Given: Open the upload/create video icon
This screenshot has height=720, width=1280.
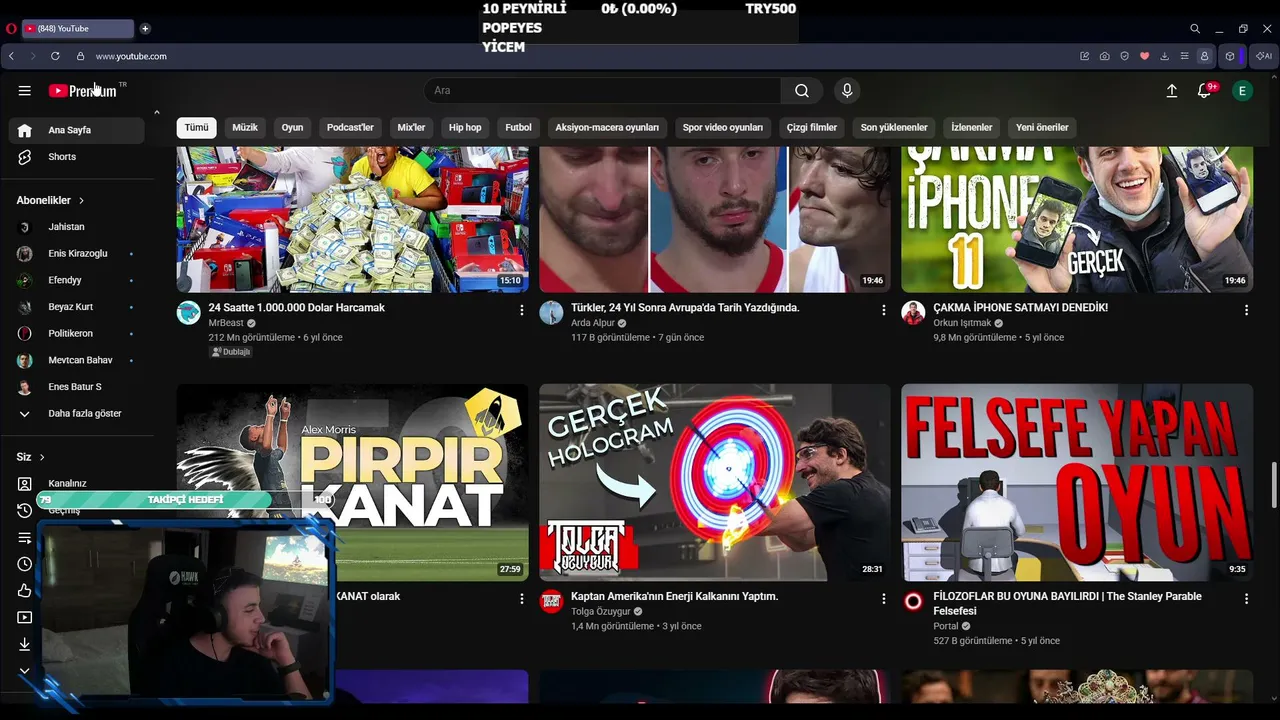Looking at the screenshot, I should (1172, 91).
